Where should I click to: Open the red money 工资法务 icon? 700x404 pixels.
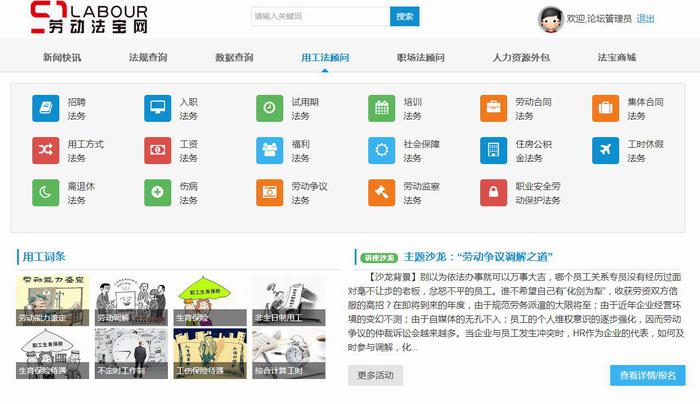click(x=158, y=150)
